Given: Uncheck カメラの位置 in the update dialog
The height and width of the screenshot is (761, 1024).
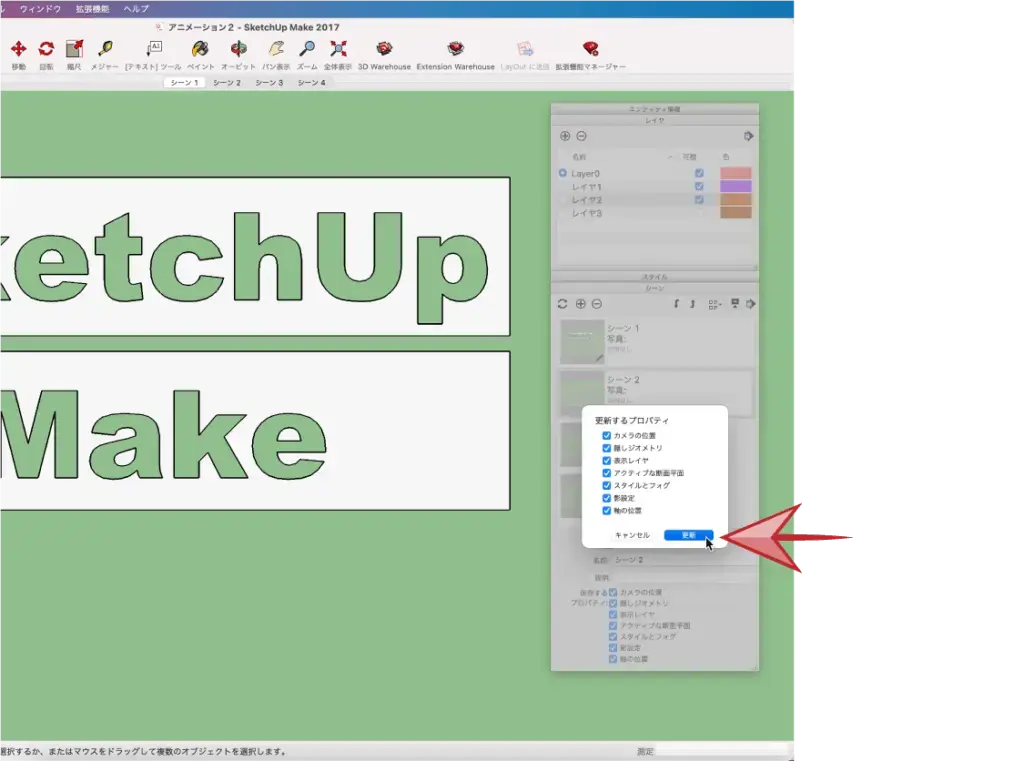Looking at the screenshot, I should pyautogui.click(x=607, y=436).
